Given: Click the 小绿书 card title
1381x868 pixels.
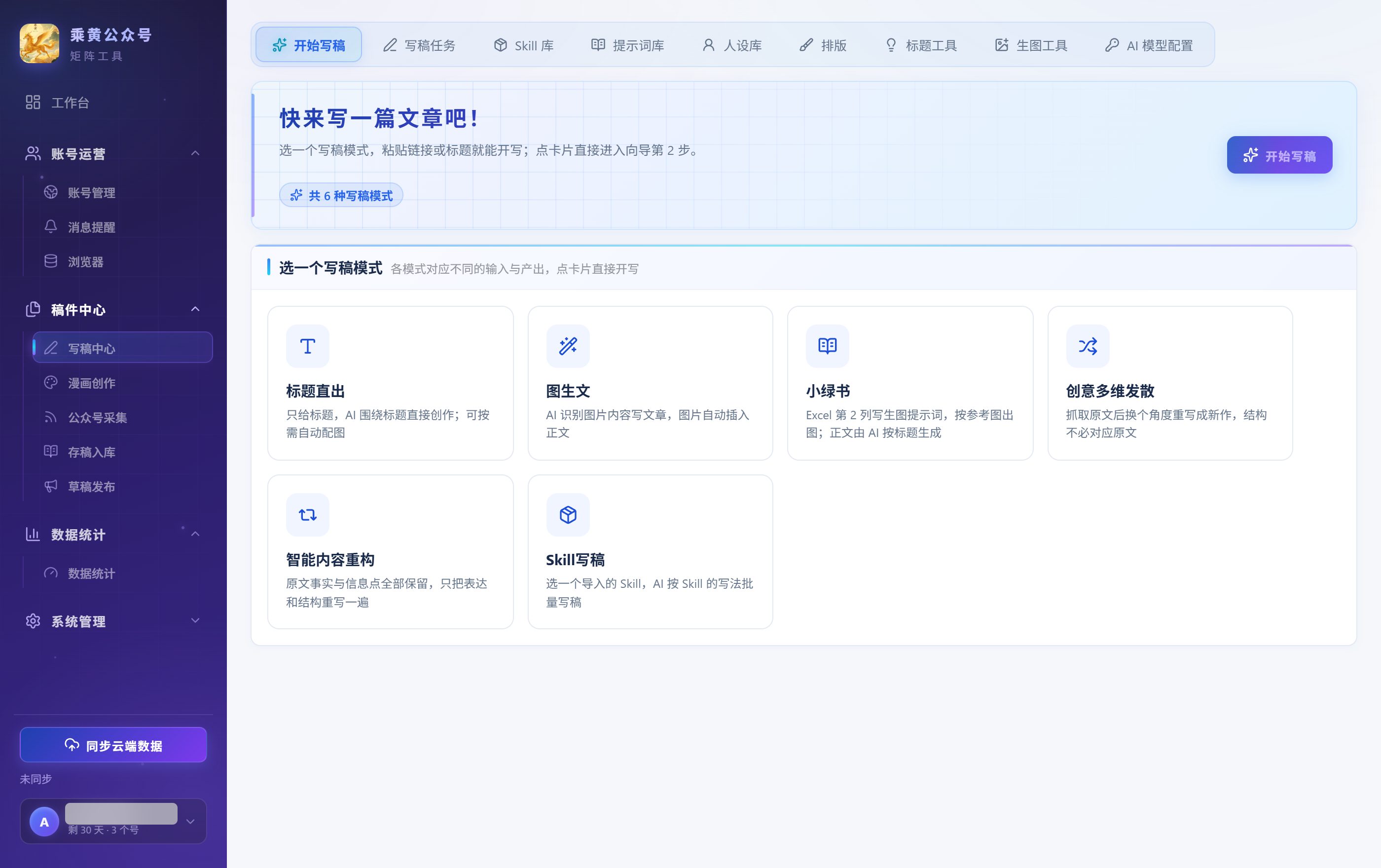Looking at the screenshot, I should point(828,391).
